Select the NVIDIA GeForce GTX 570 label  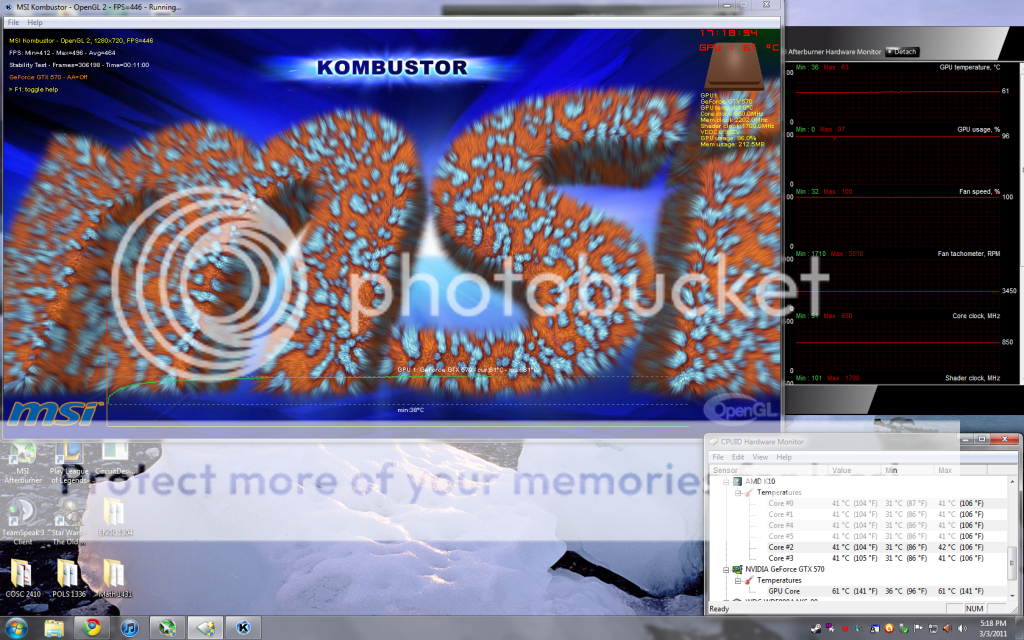(784, 569)
